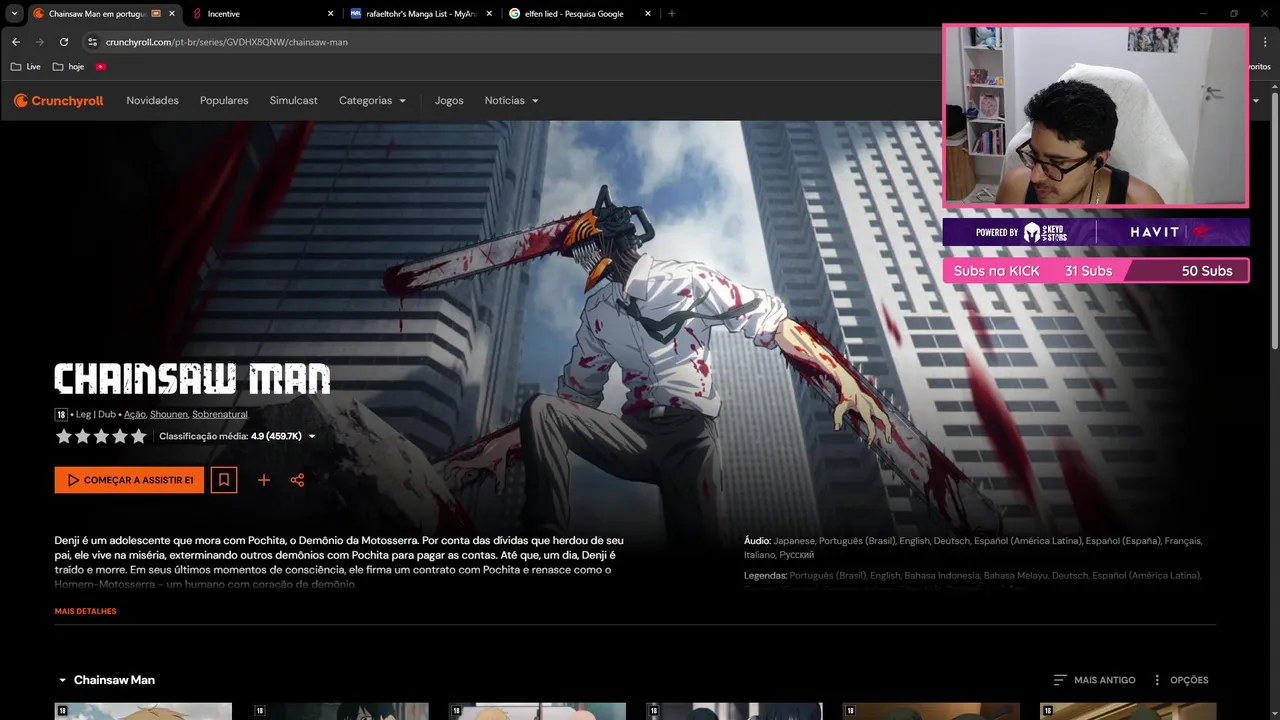Open the tab search dropdown arrow
Image resolution: width=1280 pixels, height=720 pixels.
tap(14, 14)
